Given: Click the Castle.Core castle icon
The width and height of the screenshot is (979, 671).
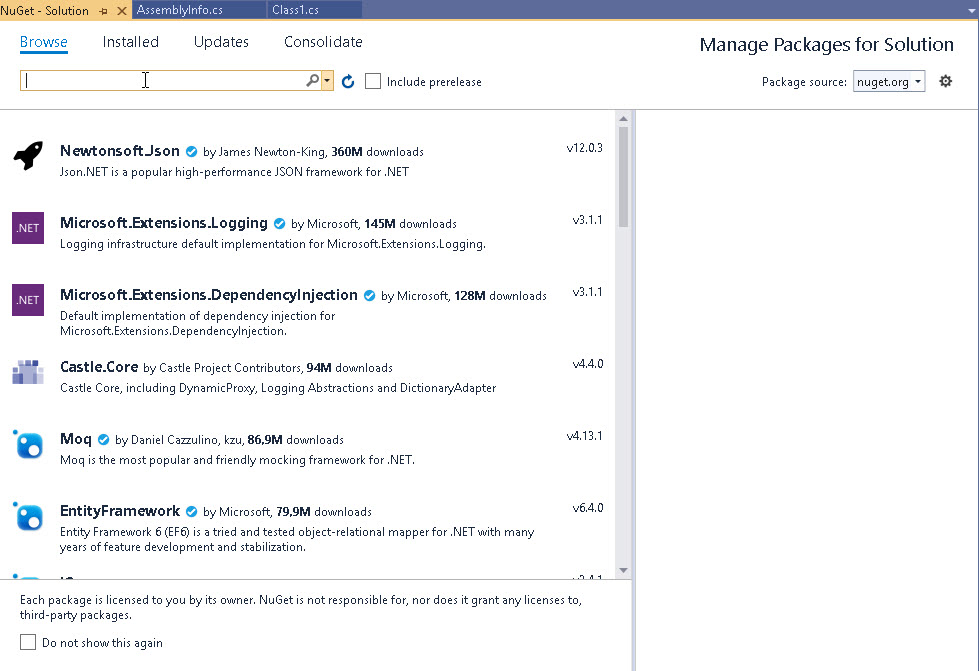Looking at the screenshot, I should coord(28,372).
